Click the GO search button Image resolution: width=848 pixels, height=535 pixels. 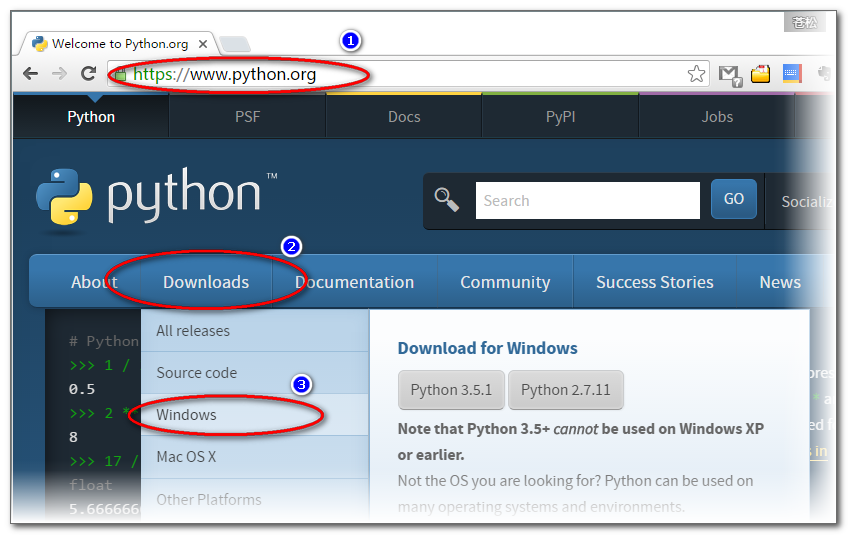(x=733, y=199)
